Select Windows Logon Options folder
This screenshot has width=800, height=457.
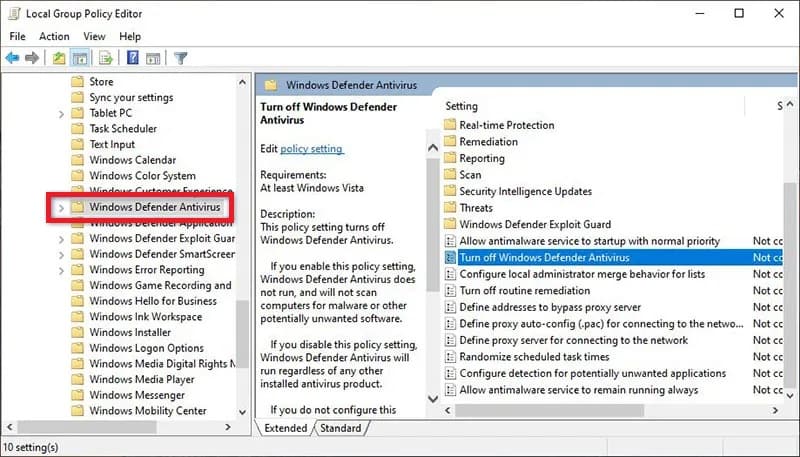click(146, 348)
